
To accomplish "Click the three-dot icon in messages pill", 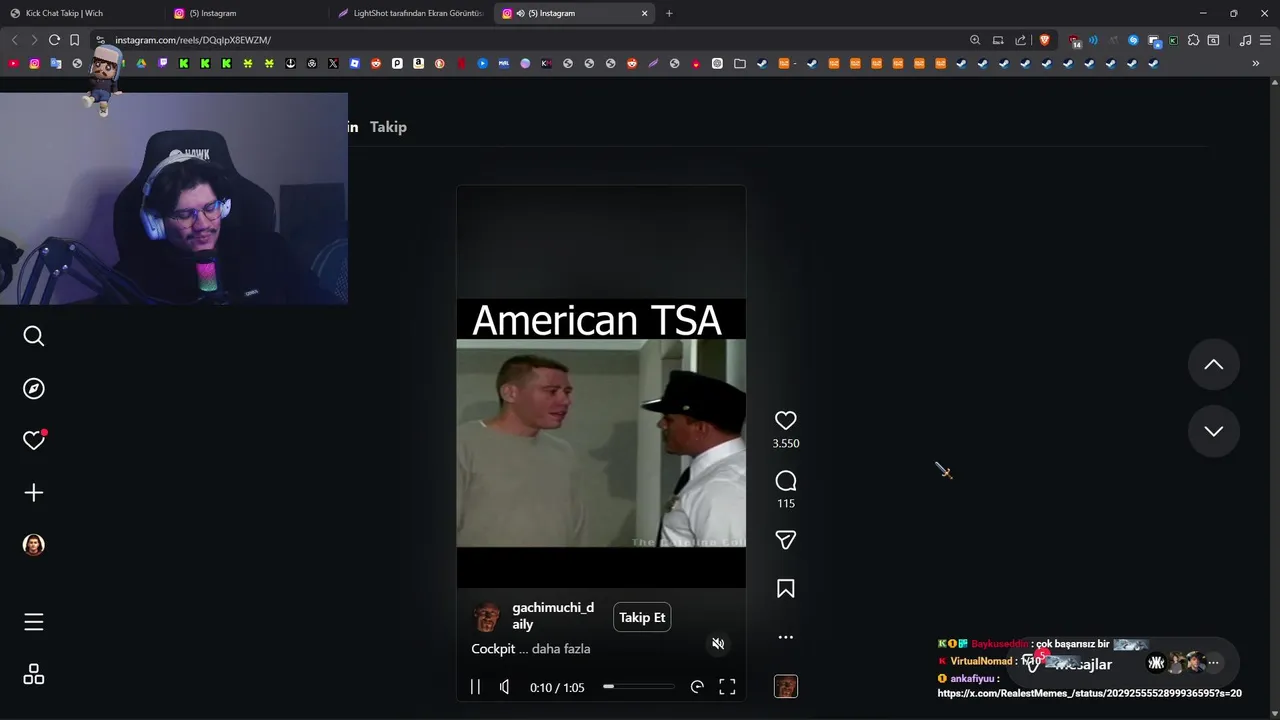I will 1213,662.
